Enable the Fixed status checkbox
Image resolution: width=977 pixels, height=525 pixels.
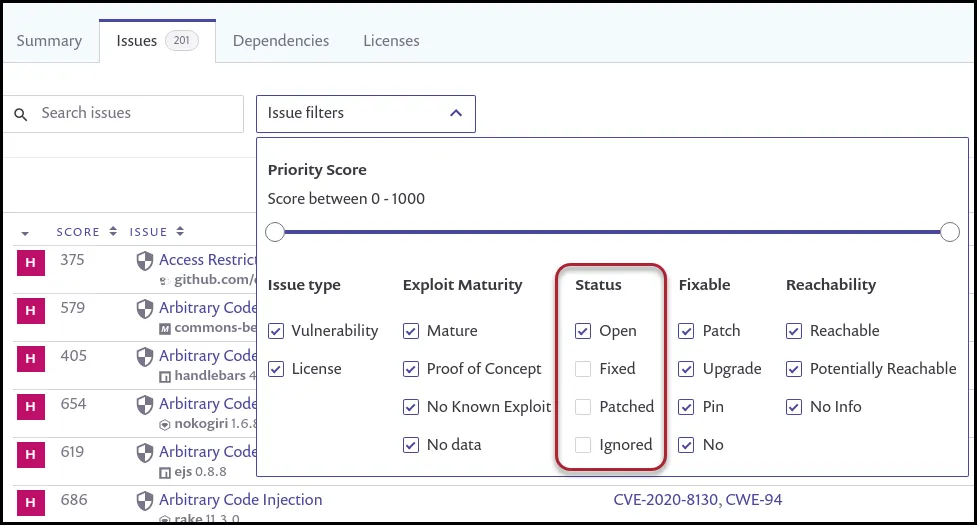coord(583,369)
